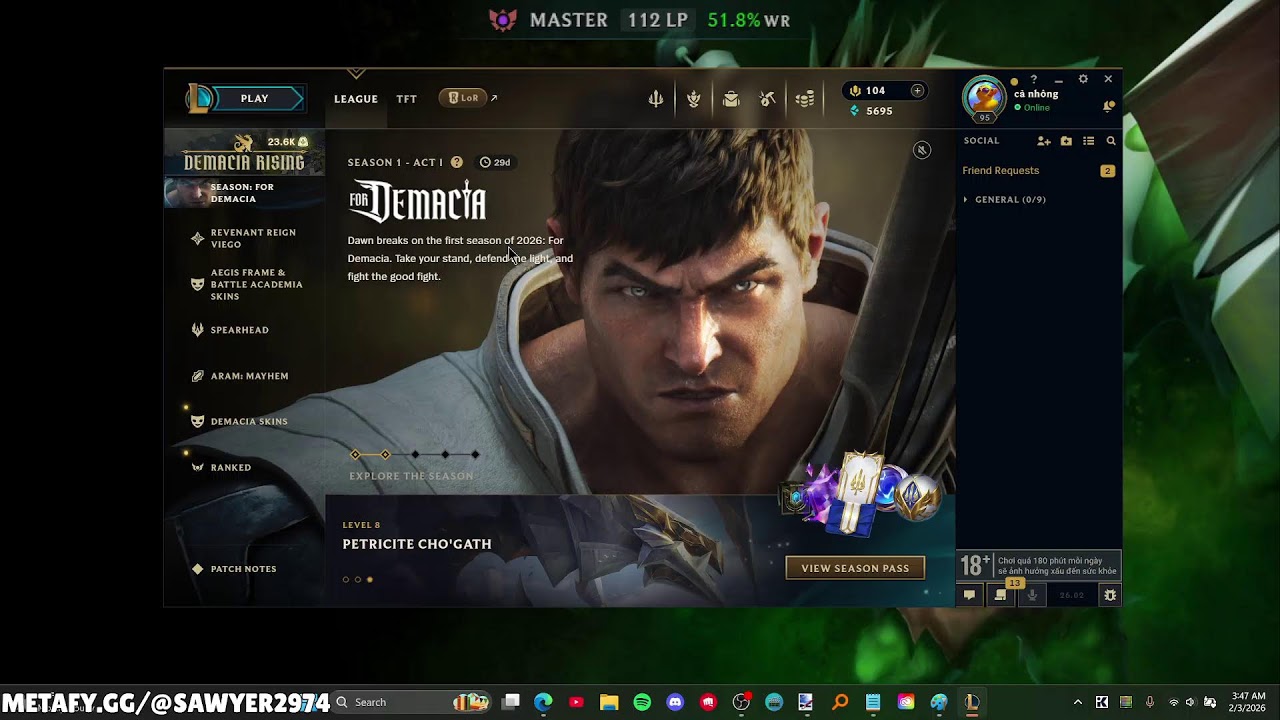Viewport: 1280px width, 720px height.
Task: Open Microsoft Edge from the taskbar
Action: click(543, 702)
